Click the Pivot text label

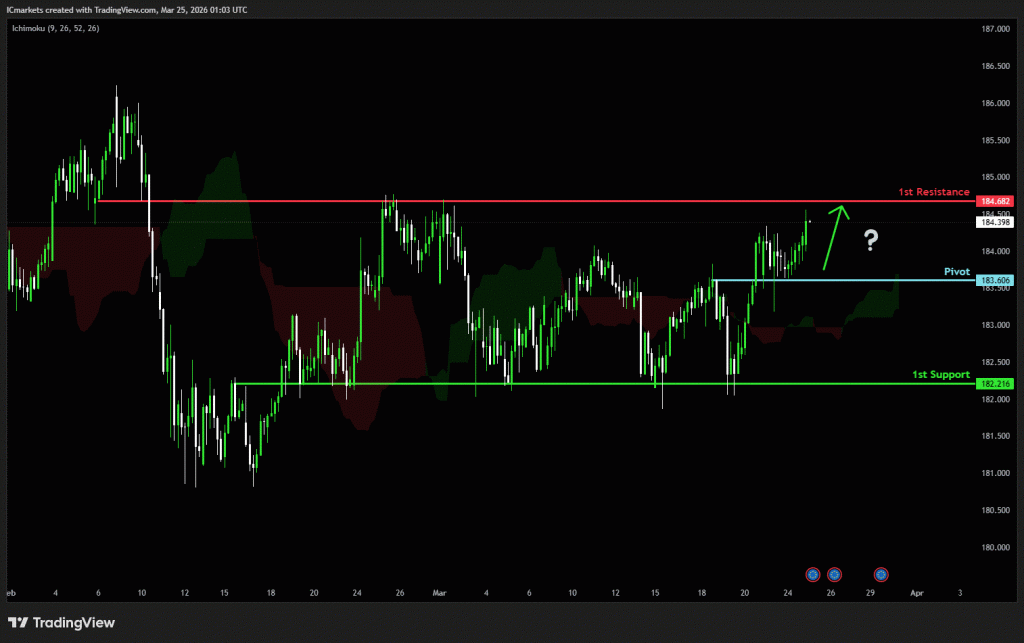point(957,271)
